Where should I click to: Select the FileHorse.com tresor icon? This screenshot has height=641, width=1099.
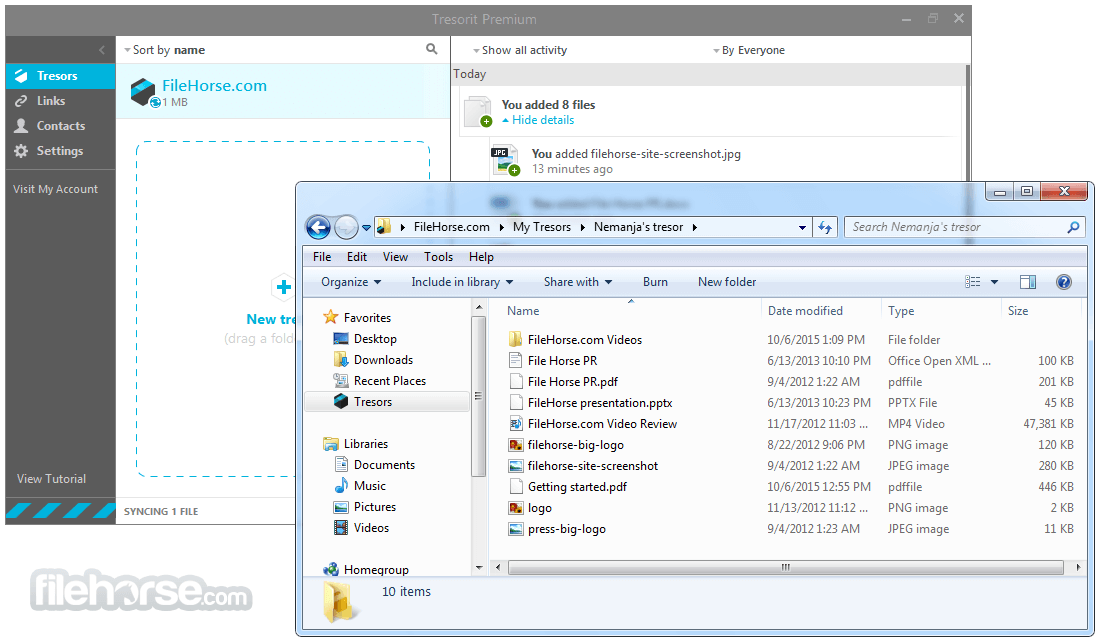click(143, 92)
